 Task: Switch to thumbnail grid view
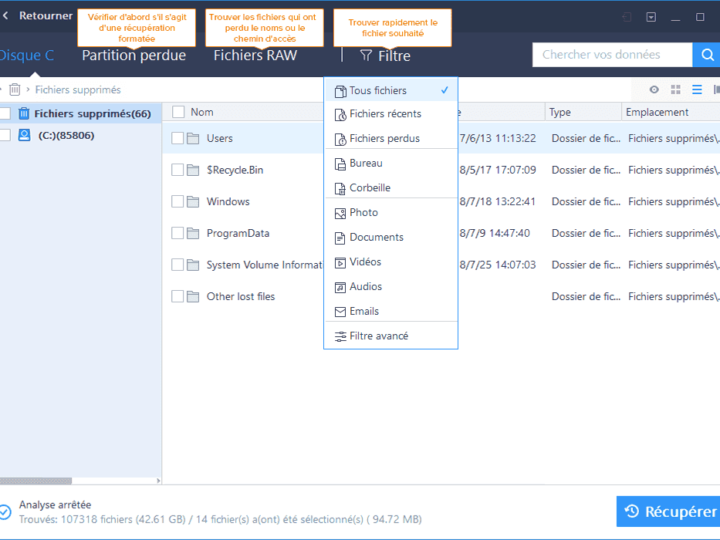click(x=675, y=90)
